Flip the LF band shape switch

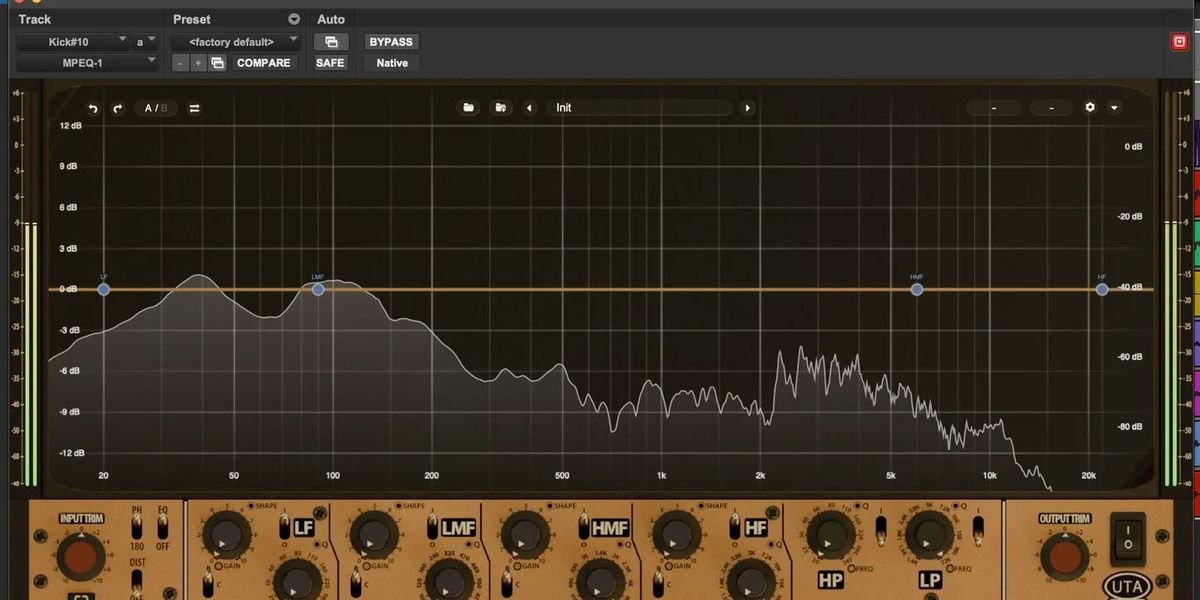284,527
